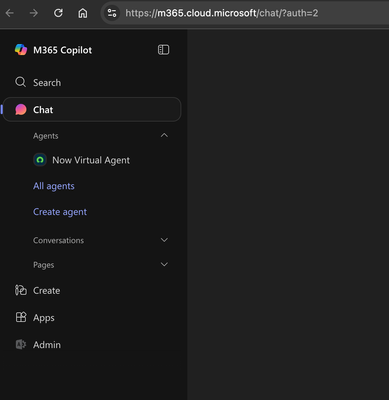
Task: Collapse the Agents section chevron
Action: pos(164,135)
